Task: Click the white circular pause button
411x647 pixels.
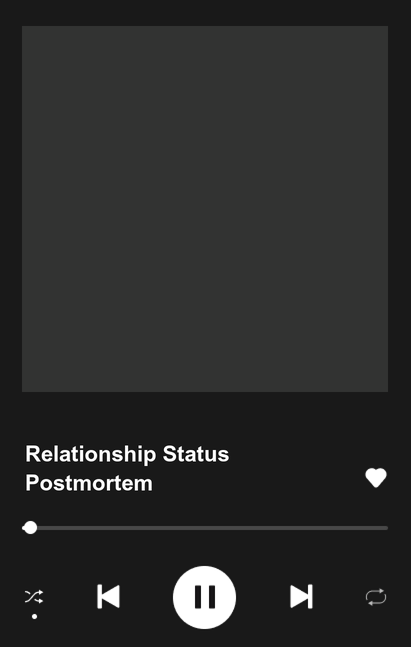Action: (x=204, y=597)
